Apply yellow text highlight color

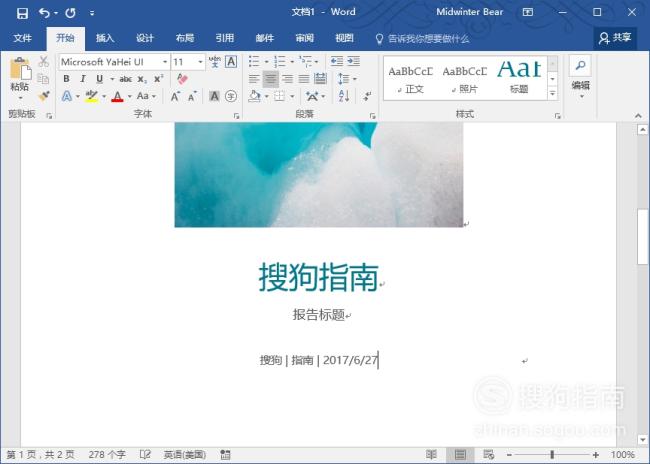[x=92, y=96]
